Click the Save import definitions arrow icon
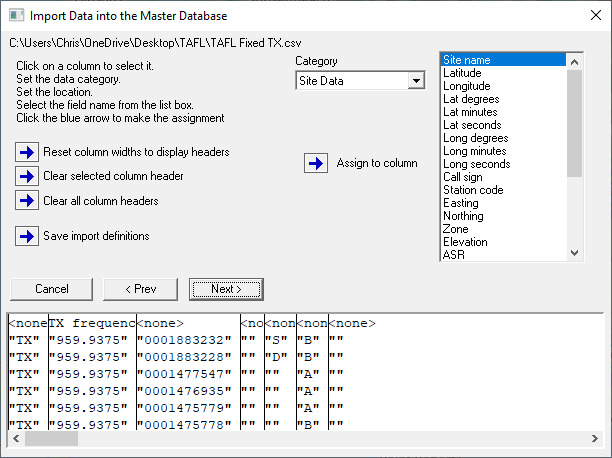This screenshot has width=612, height=458. pyautogui.click(x=26, y=236)
